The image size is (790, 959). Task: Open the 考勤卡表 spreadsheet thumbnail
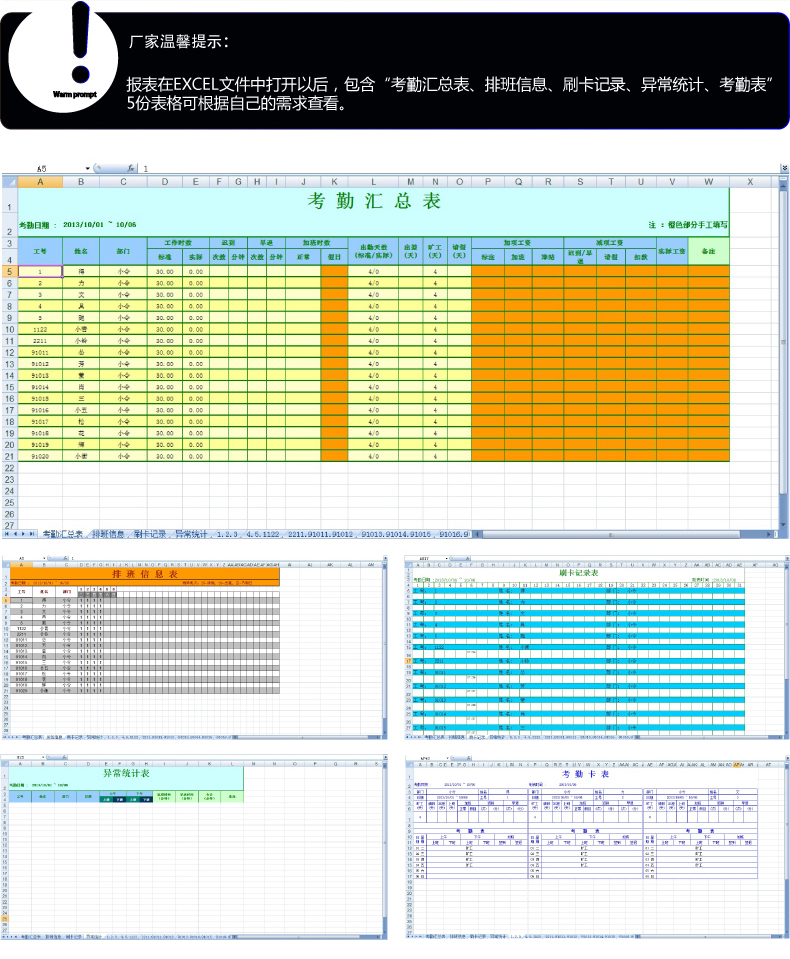(596, 848)
